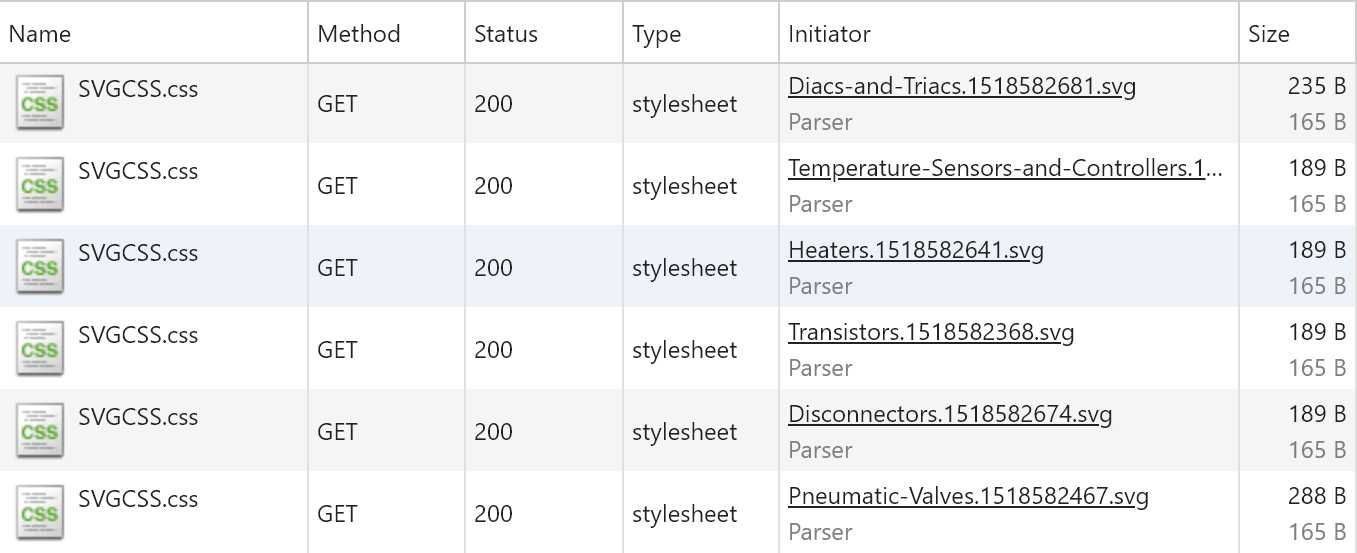Follow Disconnectors.1518582674.svg link
Image resolution: width=1357 pixels, height=553 pixels.
(950, 414)
